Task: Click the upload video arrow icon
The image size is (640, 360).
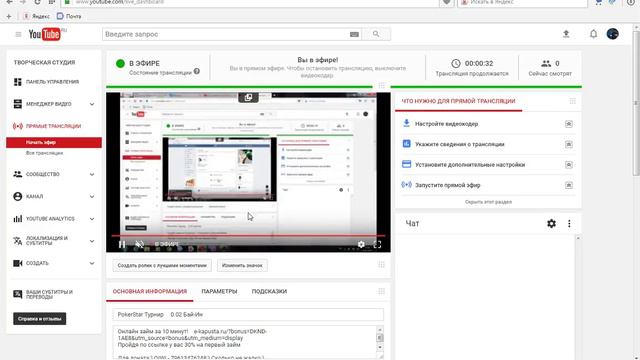Action: (566, 34)
